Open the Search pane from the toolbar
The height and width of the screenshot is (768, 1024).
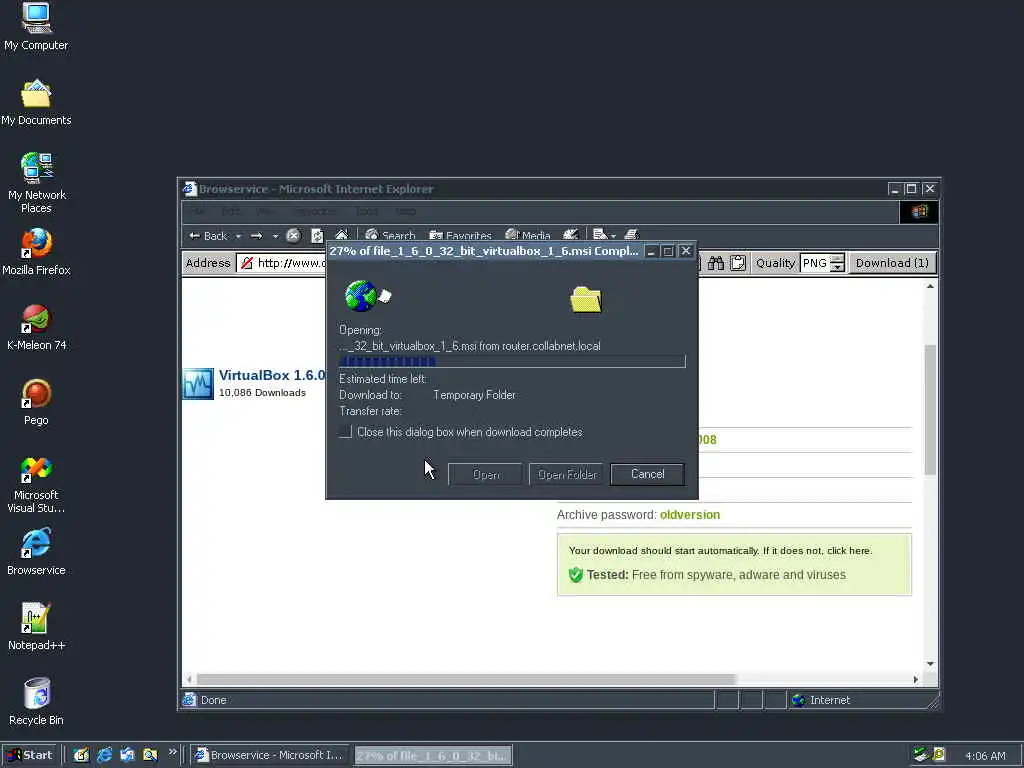(x=390, y=235)
